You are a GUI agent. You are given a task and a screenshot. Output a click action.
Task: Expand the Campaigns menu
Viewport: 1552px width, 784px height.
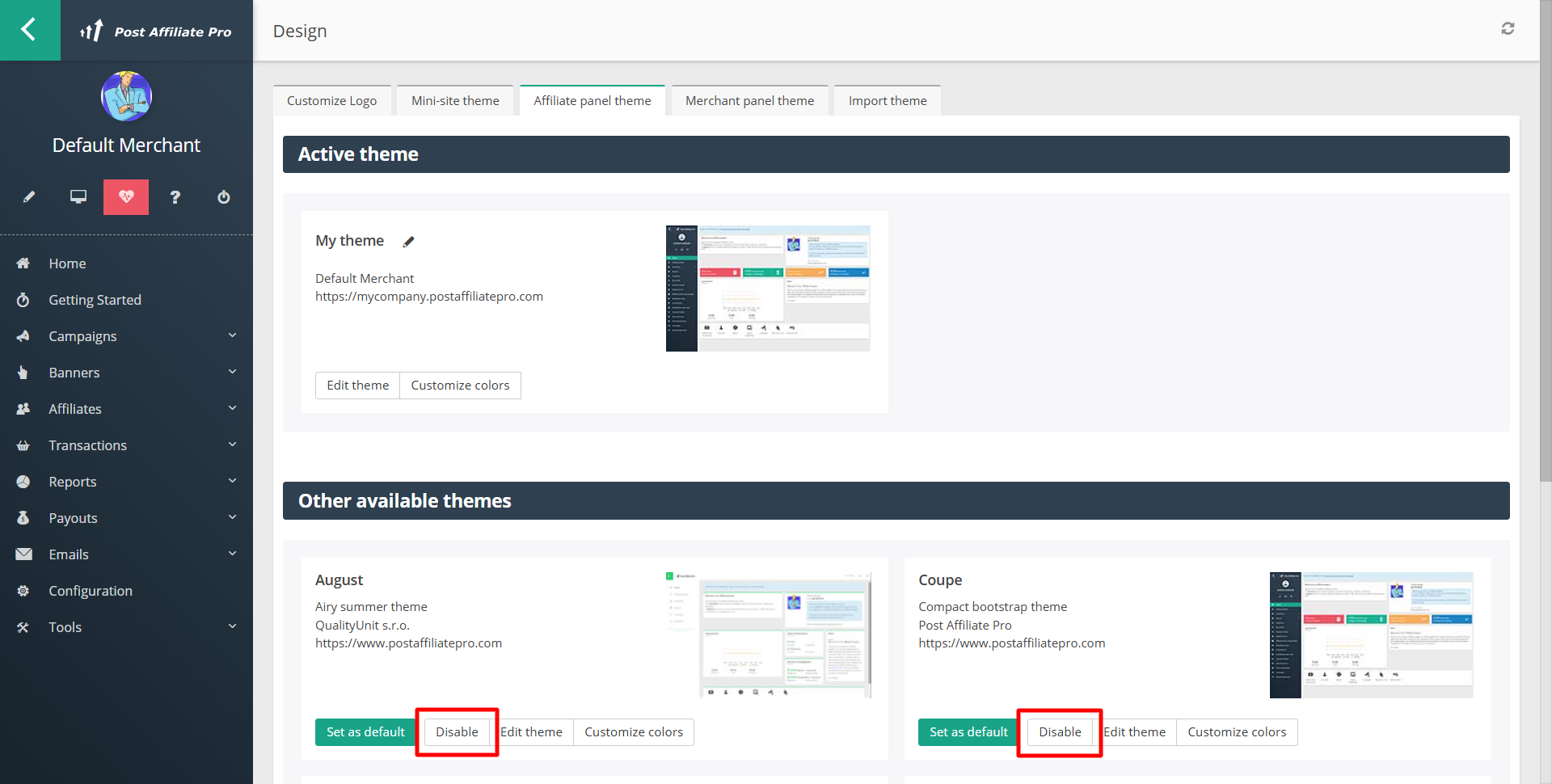point(232,335)
